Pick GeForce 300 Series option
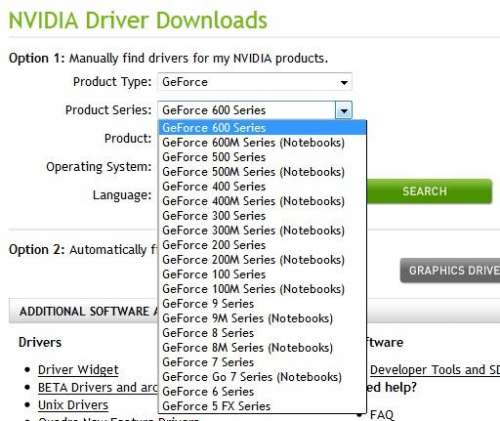Viewport: 500px width, 421px height. coord(262,216)
